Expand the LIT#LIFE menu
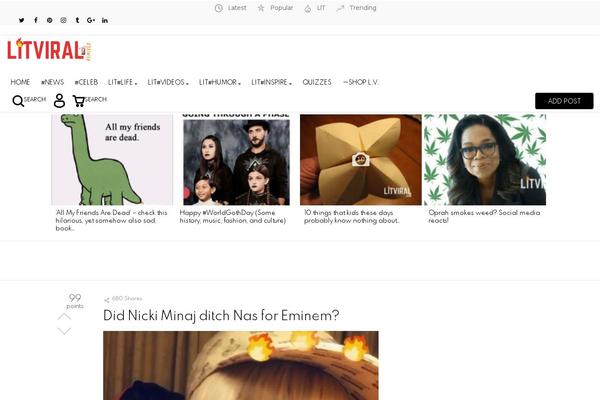 [122, 82]
